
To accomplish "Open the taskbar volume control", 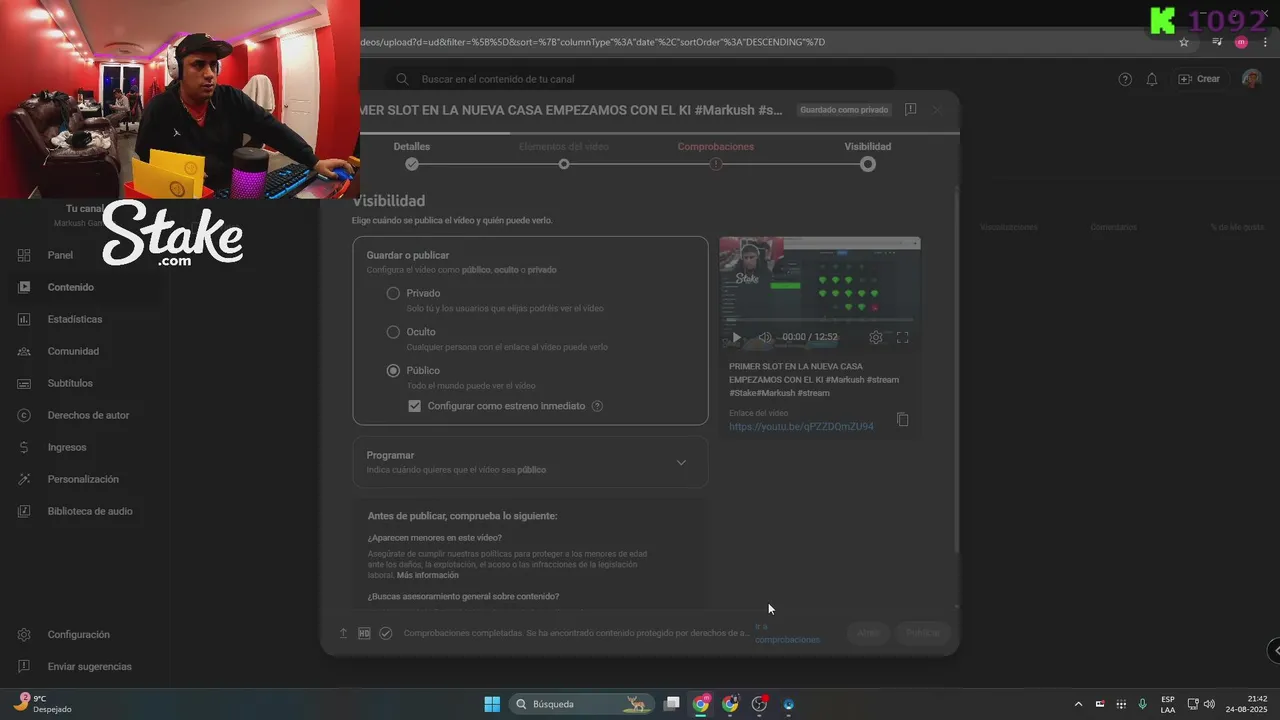I will [x=1209, y=704].
